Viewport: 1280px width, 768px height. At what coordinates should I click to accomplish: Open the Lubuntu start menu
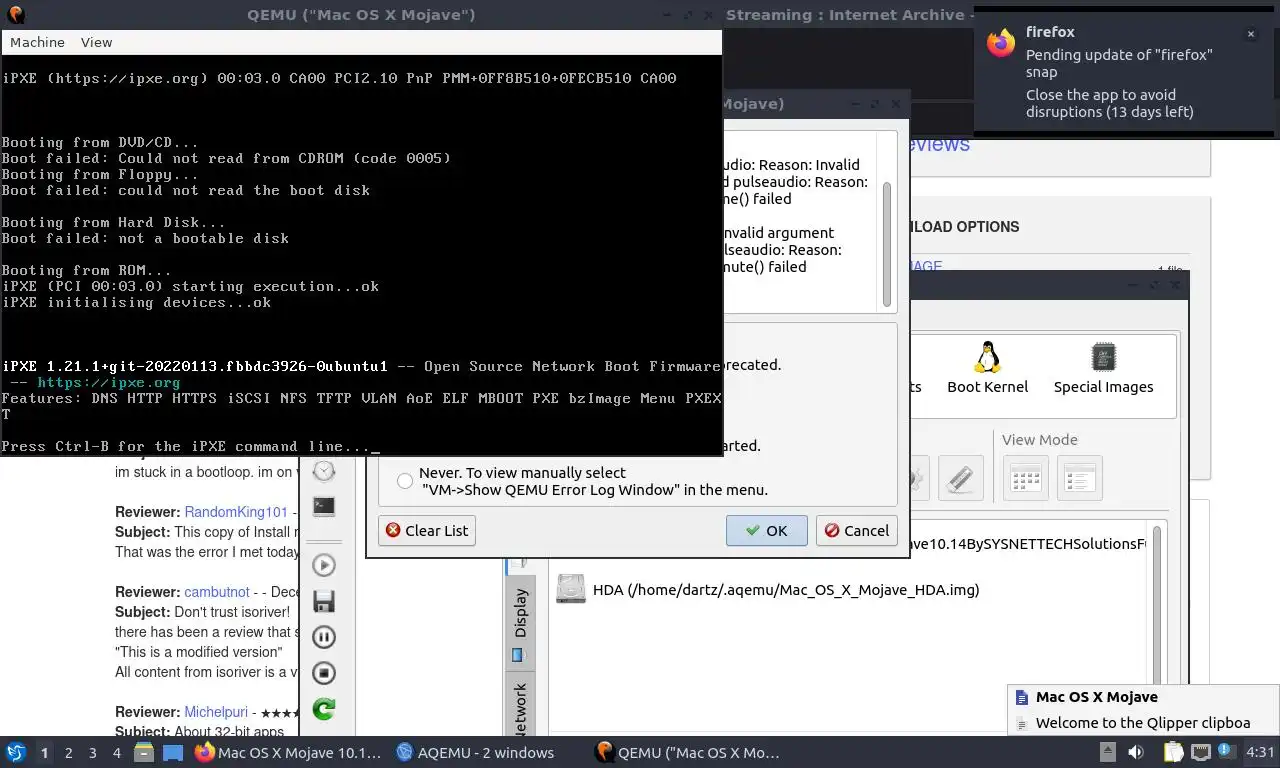point(16,752)
